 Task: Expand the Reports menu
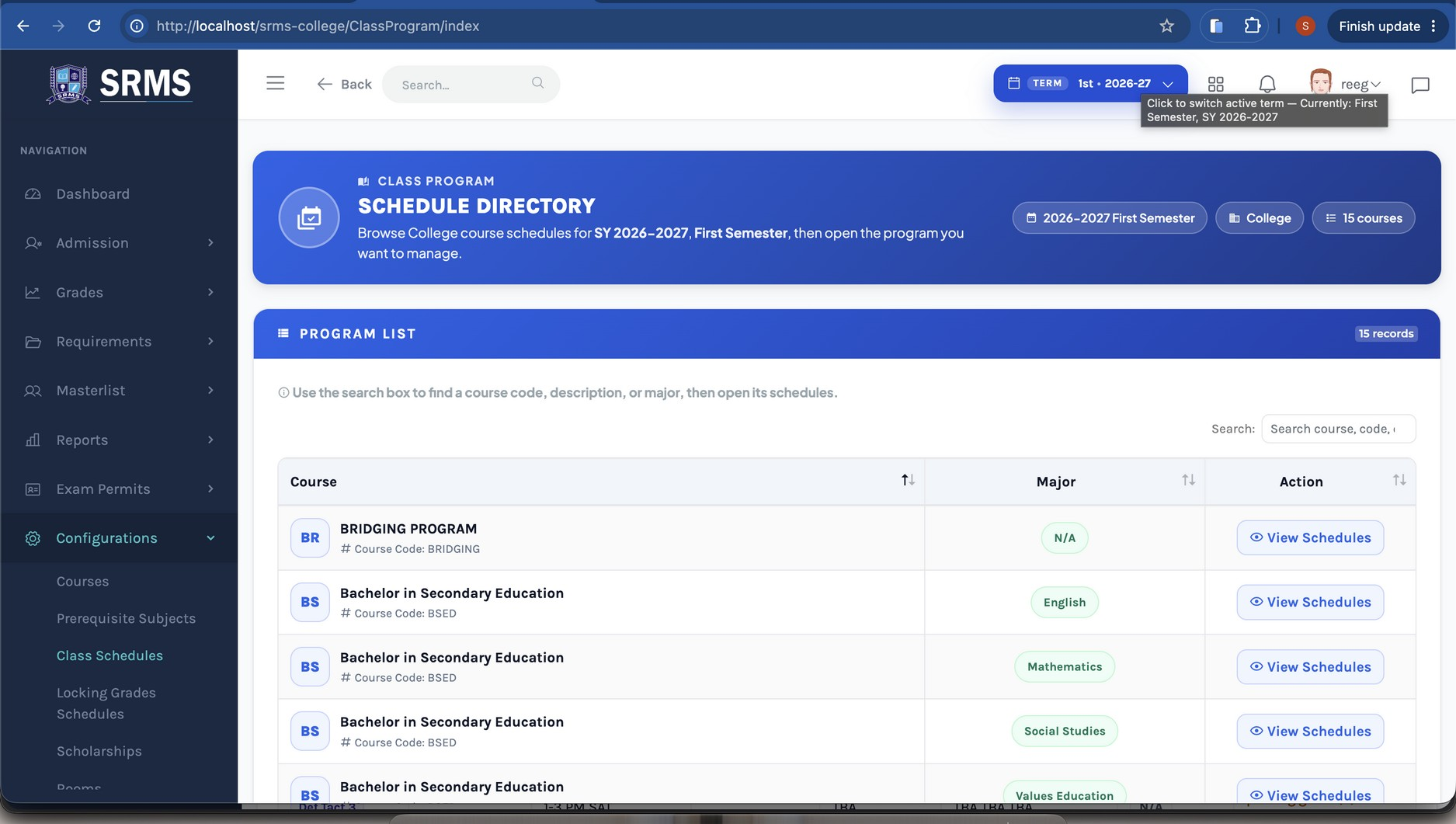[x=119, y=440]
